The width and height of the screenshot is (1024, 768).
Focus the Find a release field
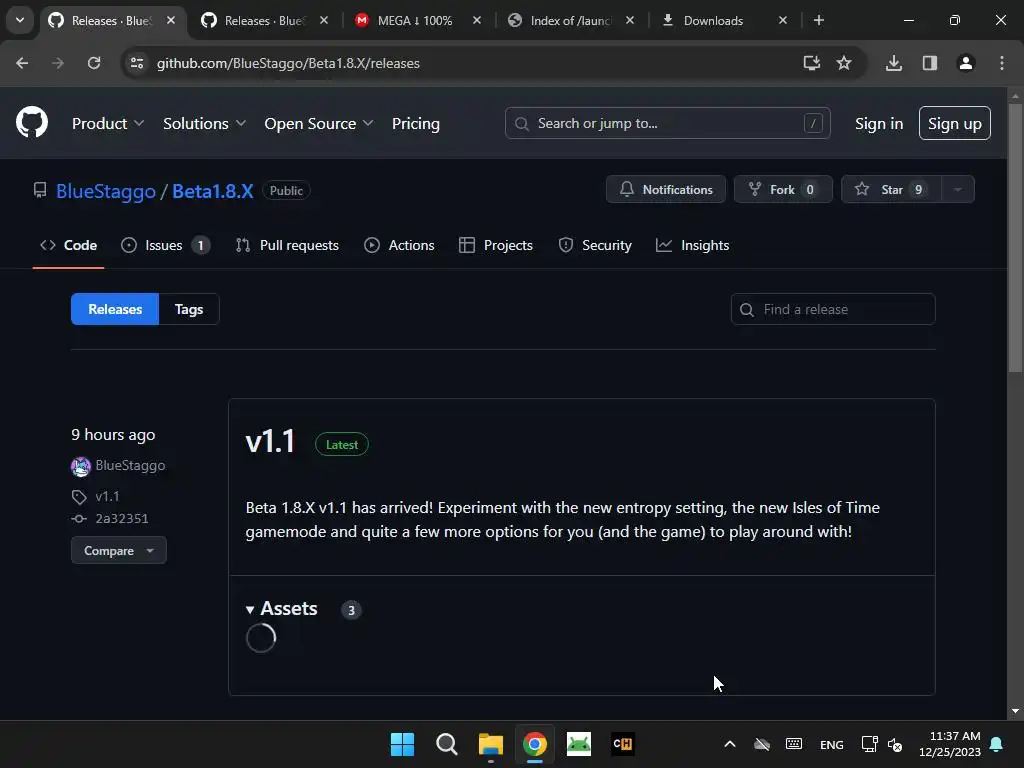833,309
